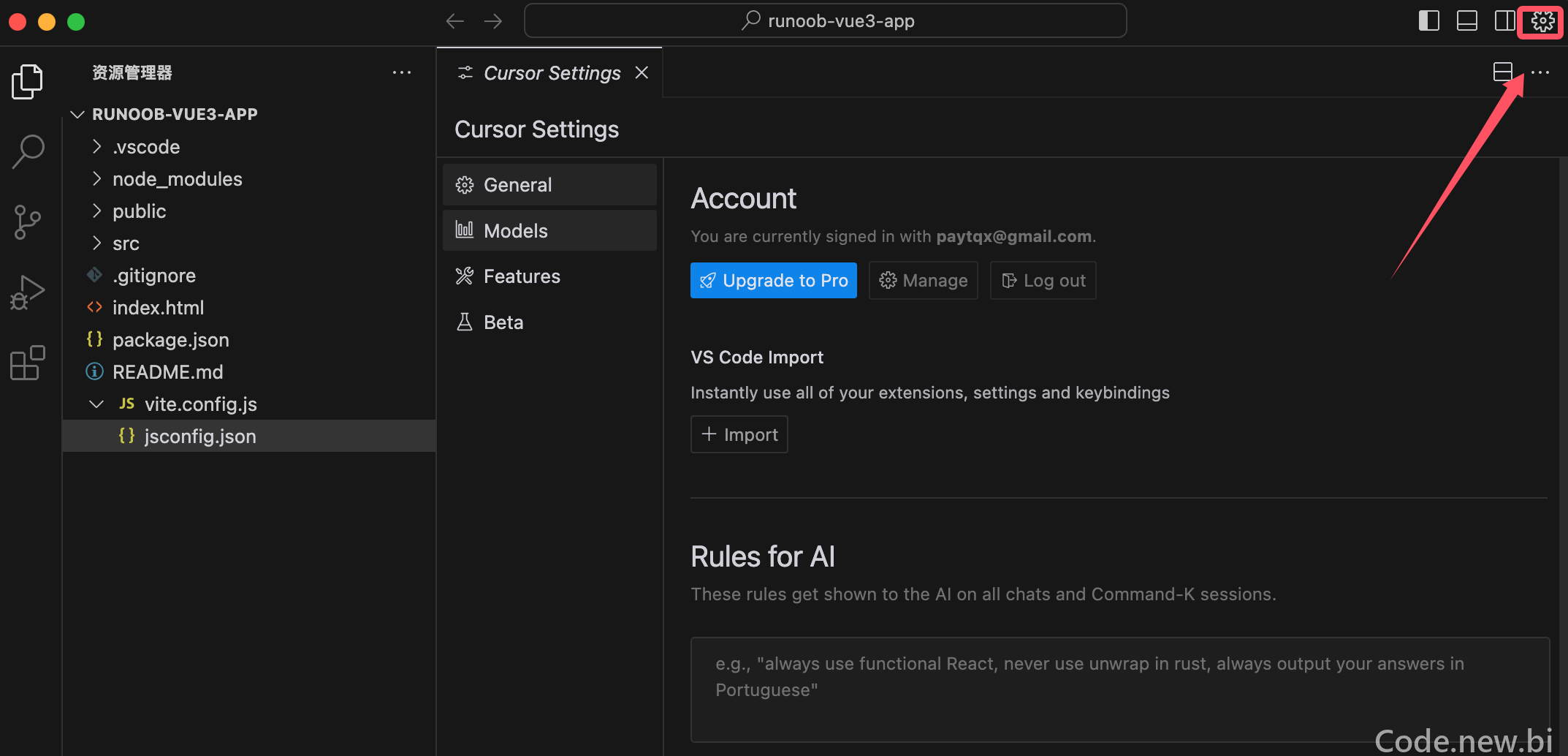Screen dimensions: 1568x756
Task: Click the Upgrade to Pro button
Action: pos(773,280)
